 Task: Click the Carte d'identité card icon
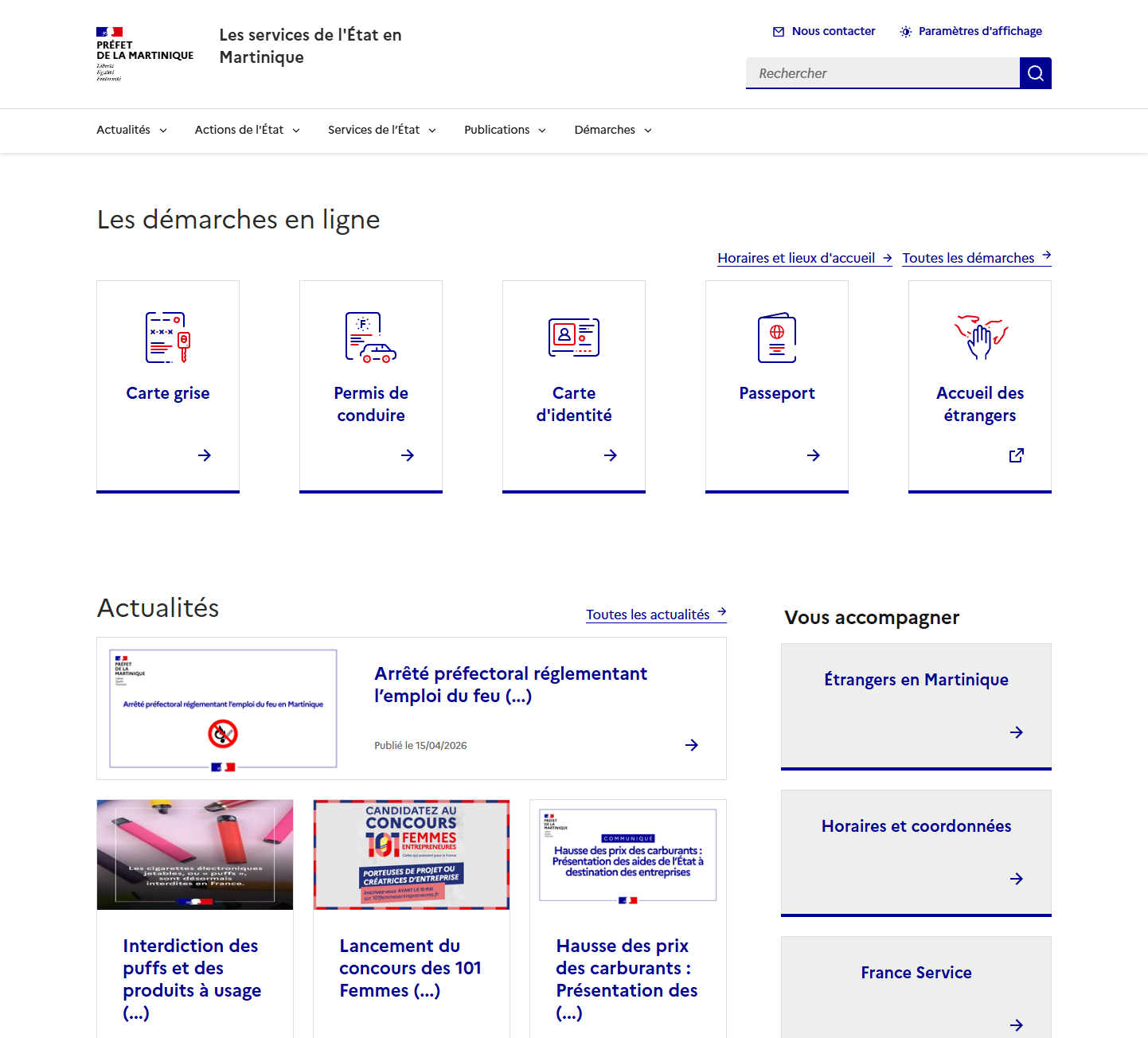click(x=574, y=338)
